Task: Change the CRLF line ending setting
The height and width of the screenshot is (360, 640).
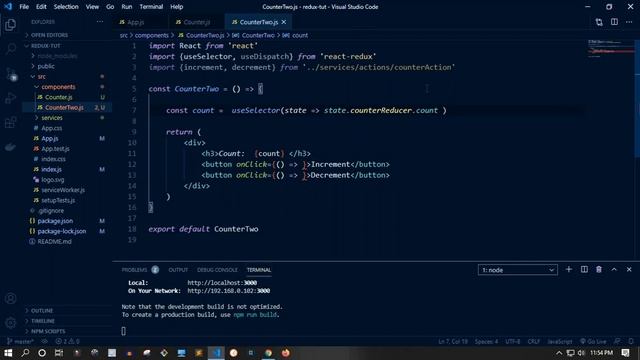Action: (533, 341)
